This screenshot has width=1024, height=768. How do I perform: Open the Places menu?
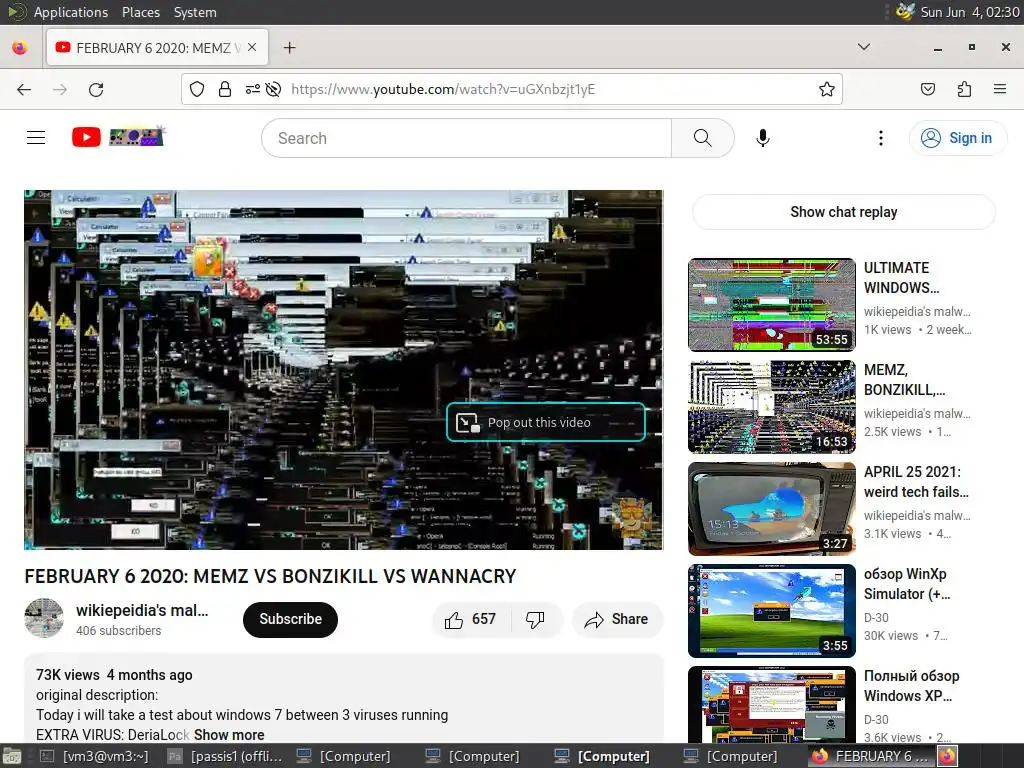pyautogui.click(x=140, y=12)
